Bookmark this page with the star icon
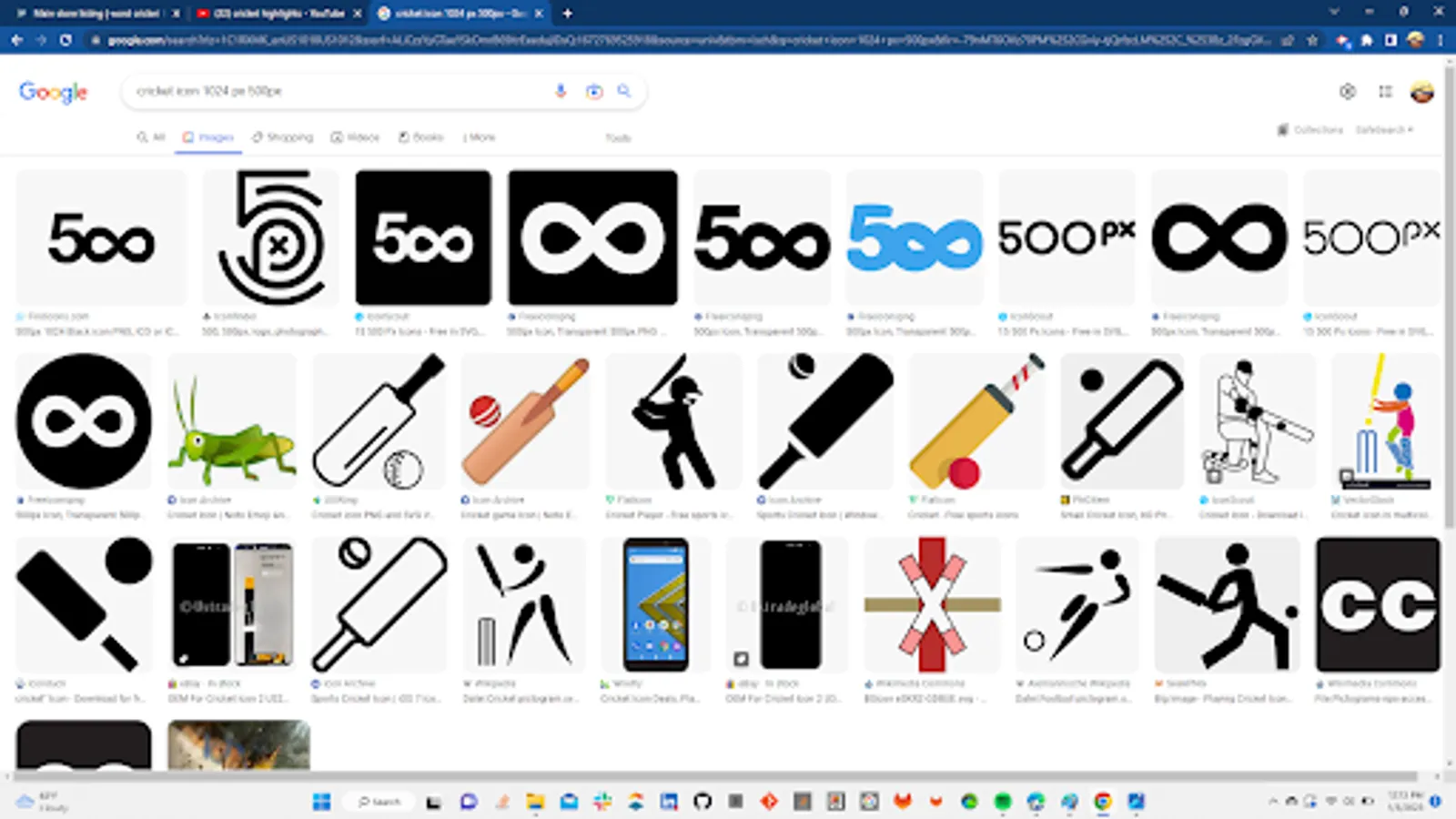The width and height of the screenshot is (1456, 819). 1312,40
